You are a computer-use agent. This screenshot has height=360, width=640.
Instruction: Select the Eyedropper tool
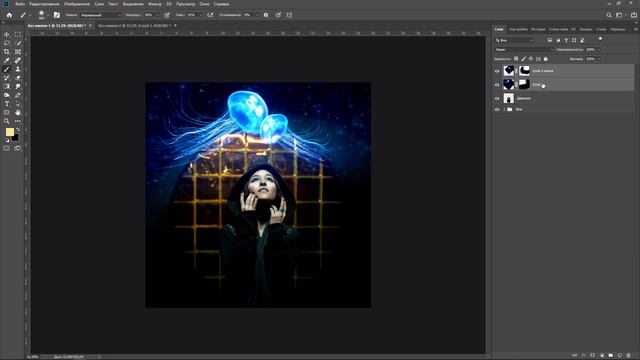tap(7, 60)
